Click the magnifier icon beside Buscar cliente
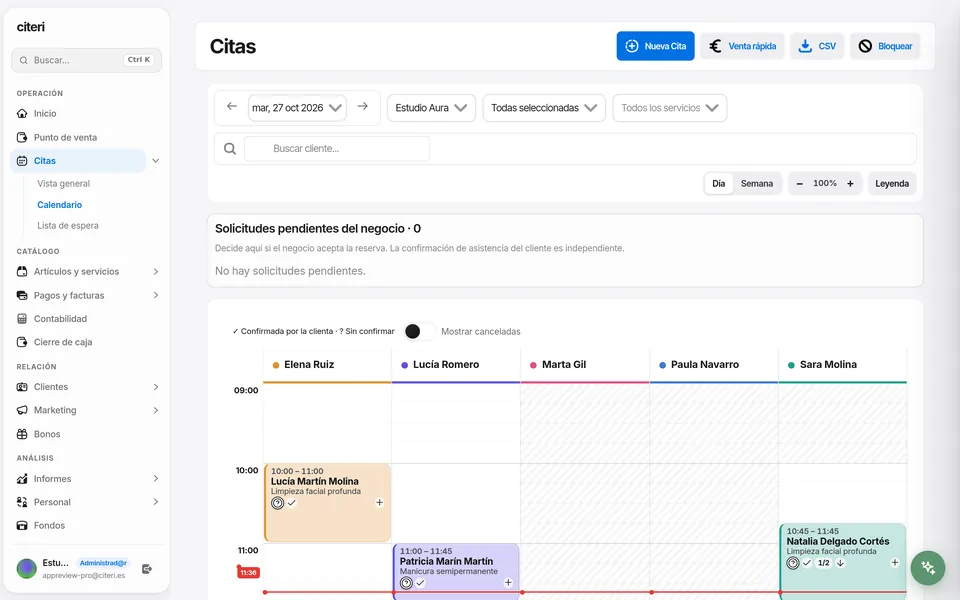 (230, 149)
